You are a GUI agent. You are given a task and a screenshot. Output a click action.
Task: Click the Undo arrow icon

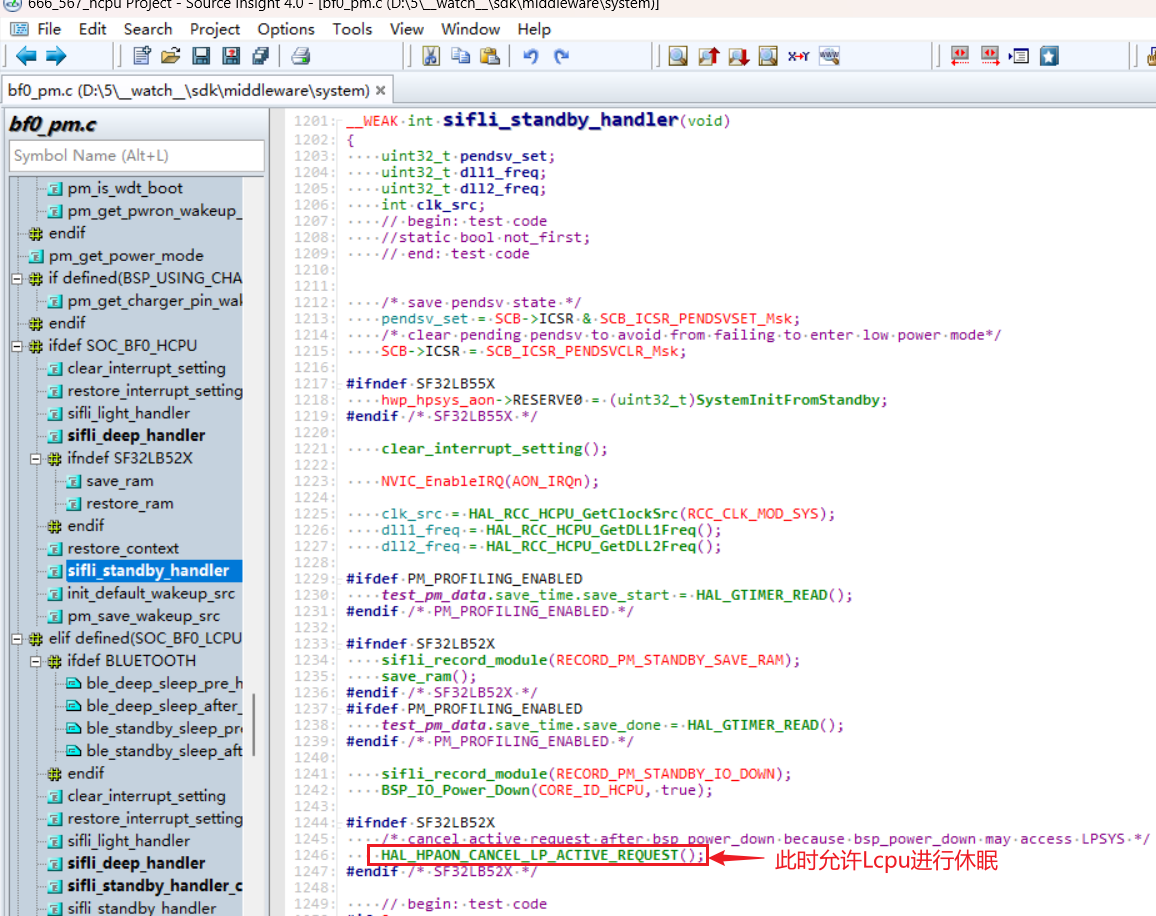531,56
